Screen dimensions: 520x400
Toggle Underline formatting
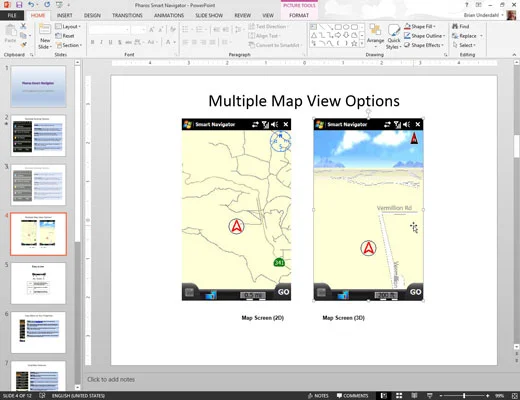(110, 42)
